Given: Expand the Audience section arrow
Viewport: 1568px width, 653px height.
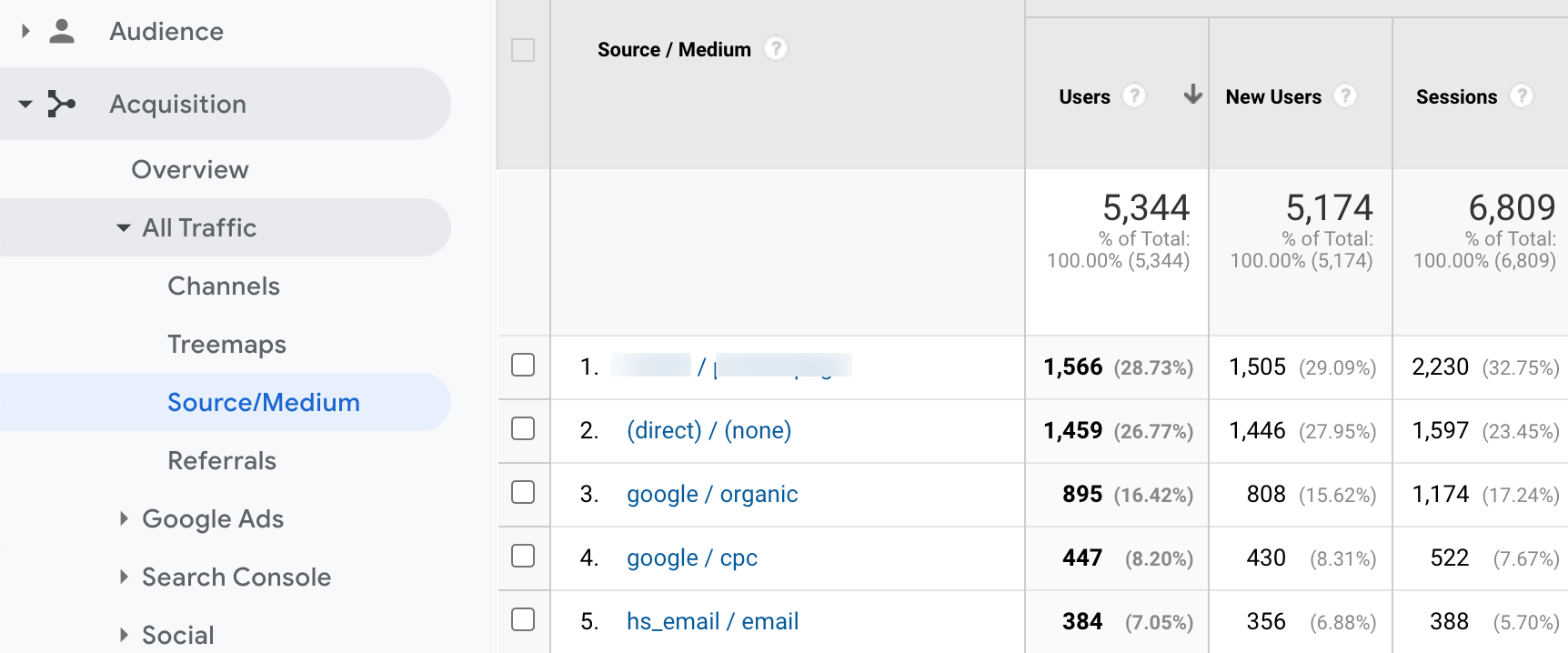Looking at the screenshot, I should click(x=25, y=32).
